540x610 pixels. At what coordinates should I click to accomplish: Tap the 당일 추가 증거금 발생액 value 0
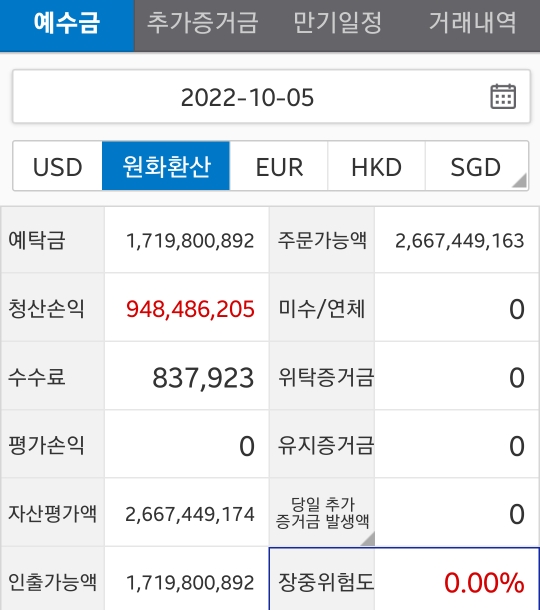click(x=517, y=514)
